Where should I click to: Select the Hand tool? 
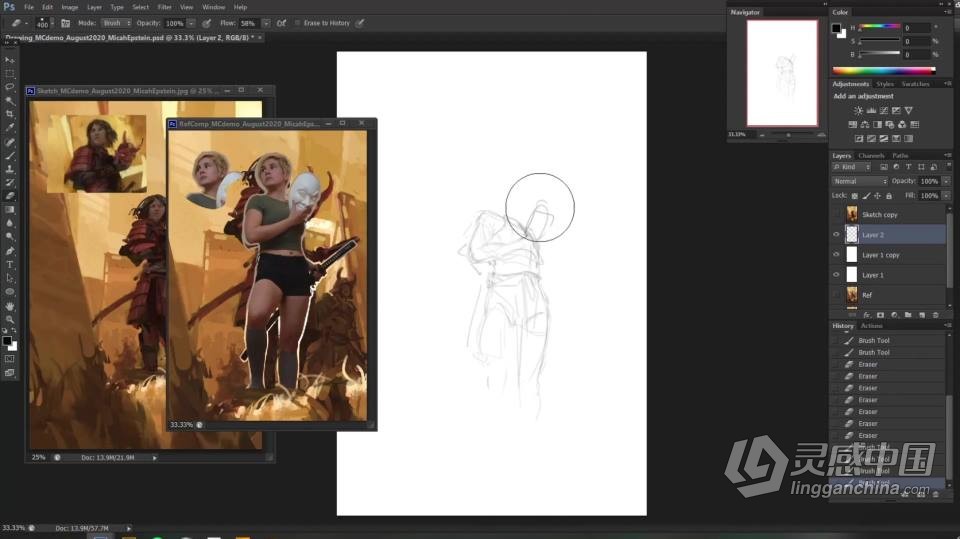pyautogui.click(x=10, y=306)
